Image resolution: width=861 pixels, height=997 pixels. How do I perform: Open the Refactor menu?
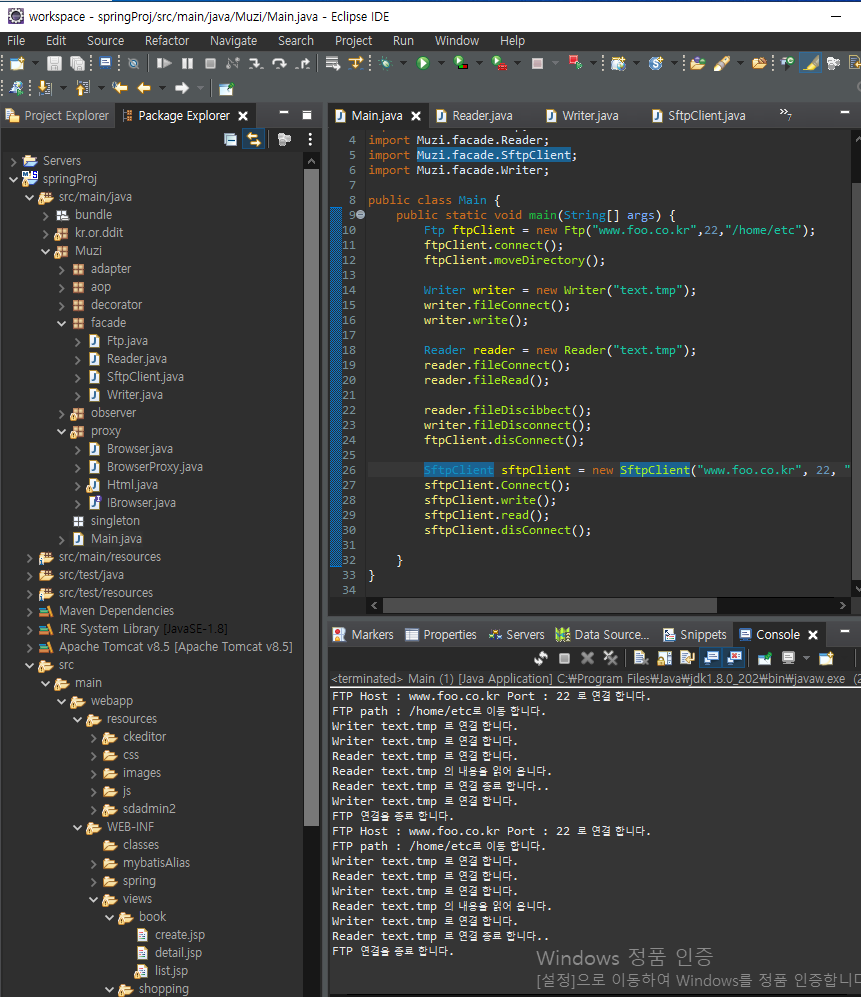166,41
